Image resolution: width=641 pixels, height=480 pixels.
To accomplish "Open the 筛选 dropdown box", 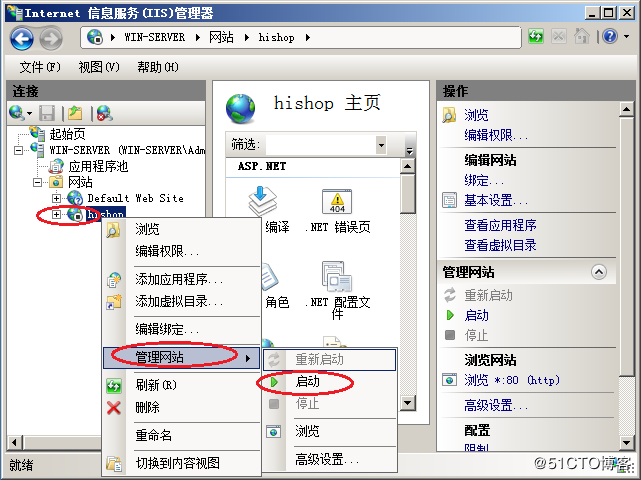I will [382, 145].
